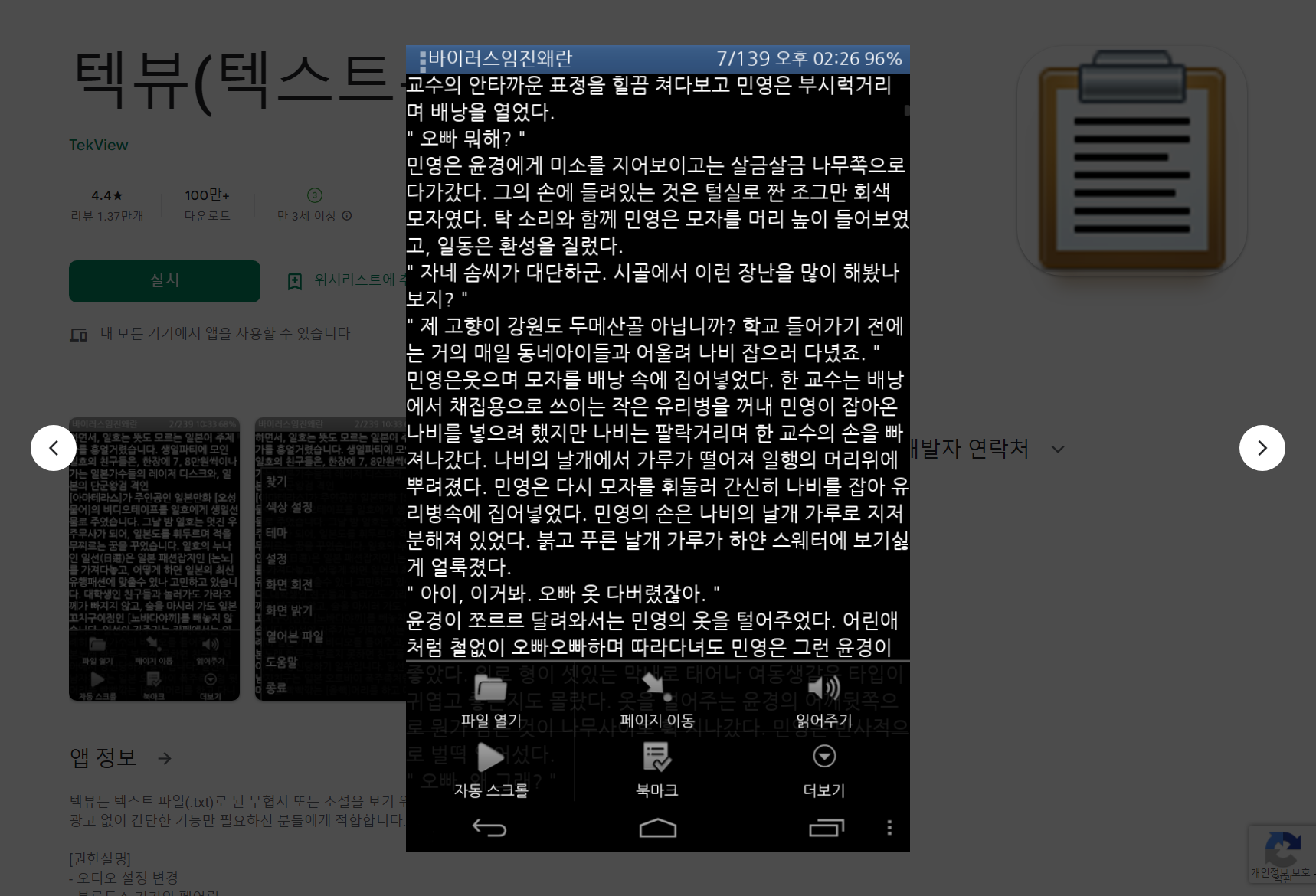1316x896 pixels.
Task: Click the 읽어주기 speaker icon
Action: click(x=823, y=688)
